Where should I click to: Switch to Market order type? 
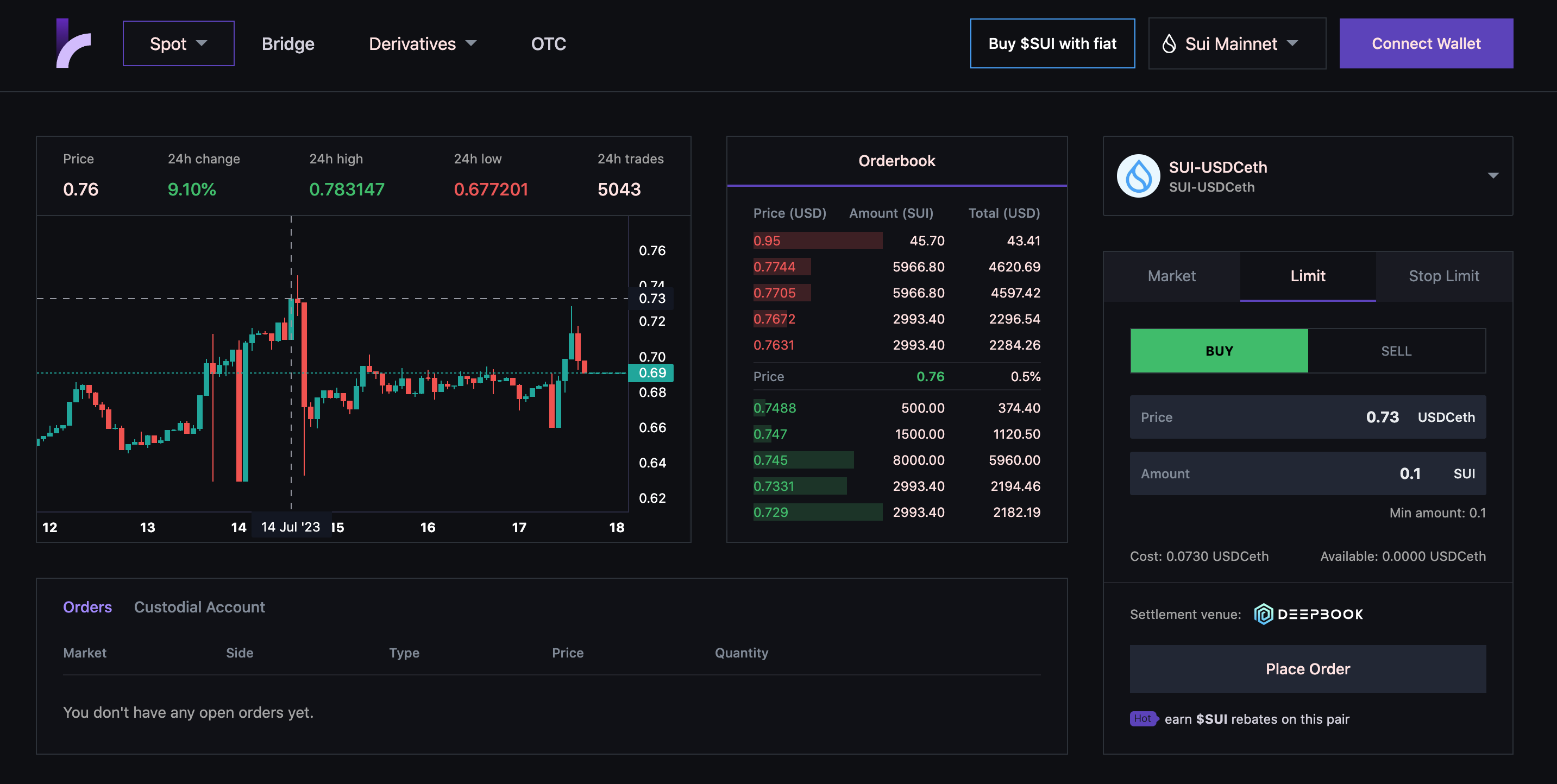tap(1171, 276)
